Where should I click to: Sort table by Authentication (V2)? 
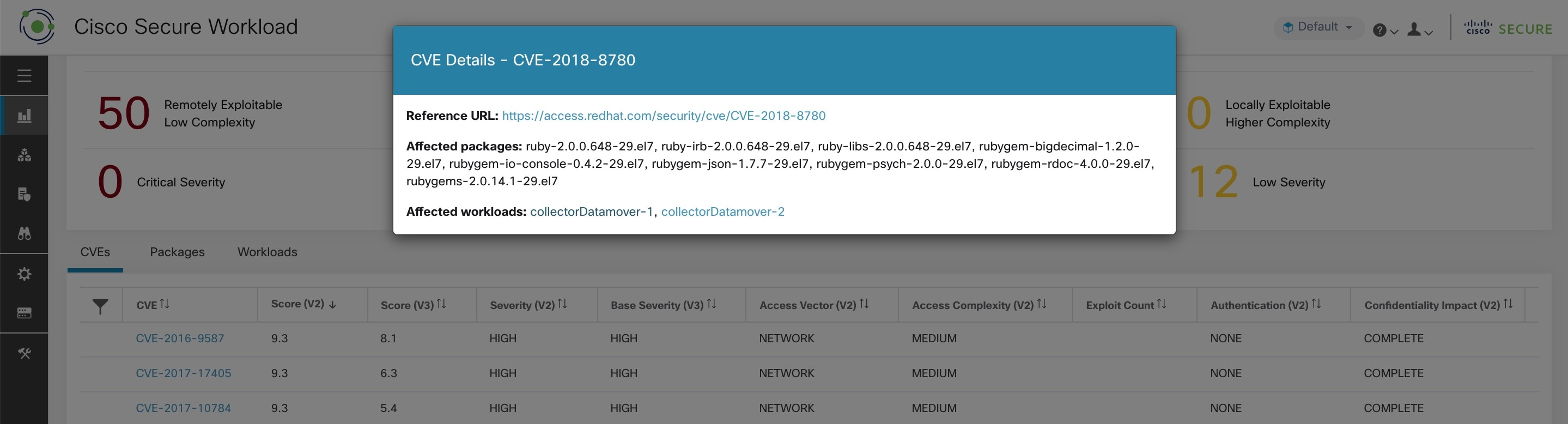point(1316,304)
